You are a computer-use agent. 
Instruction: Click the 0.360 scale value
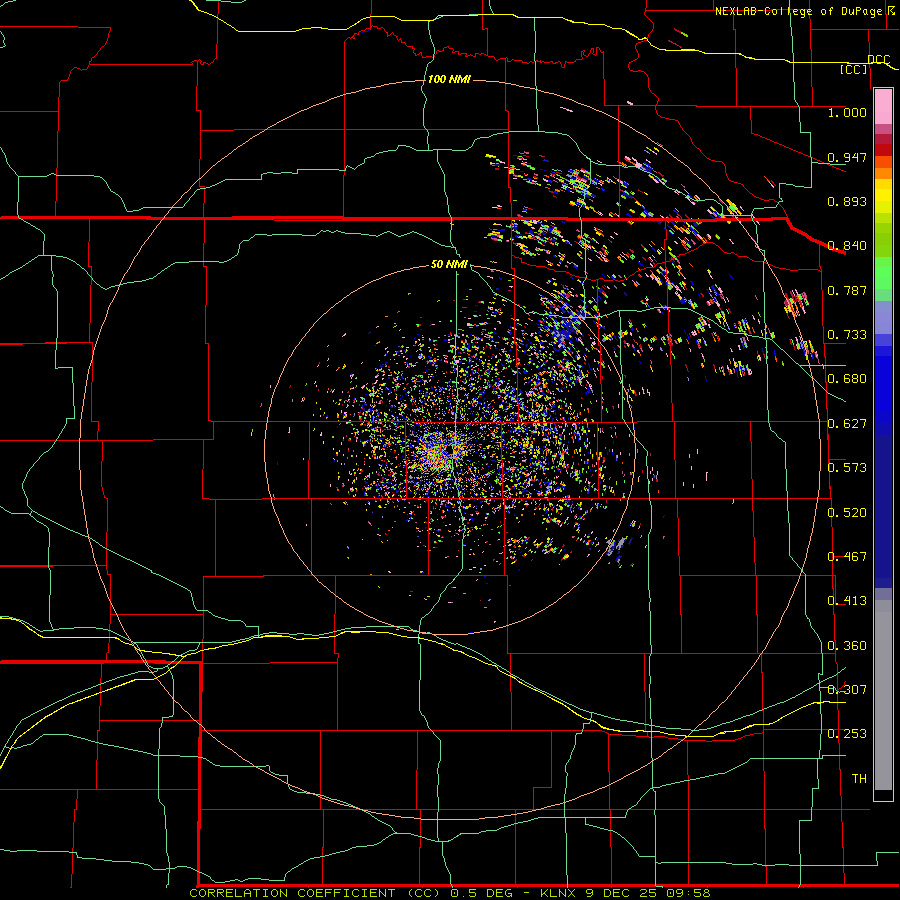click(847, 646)
